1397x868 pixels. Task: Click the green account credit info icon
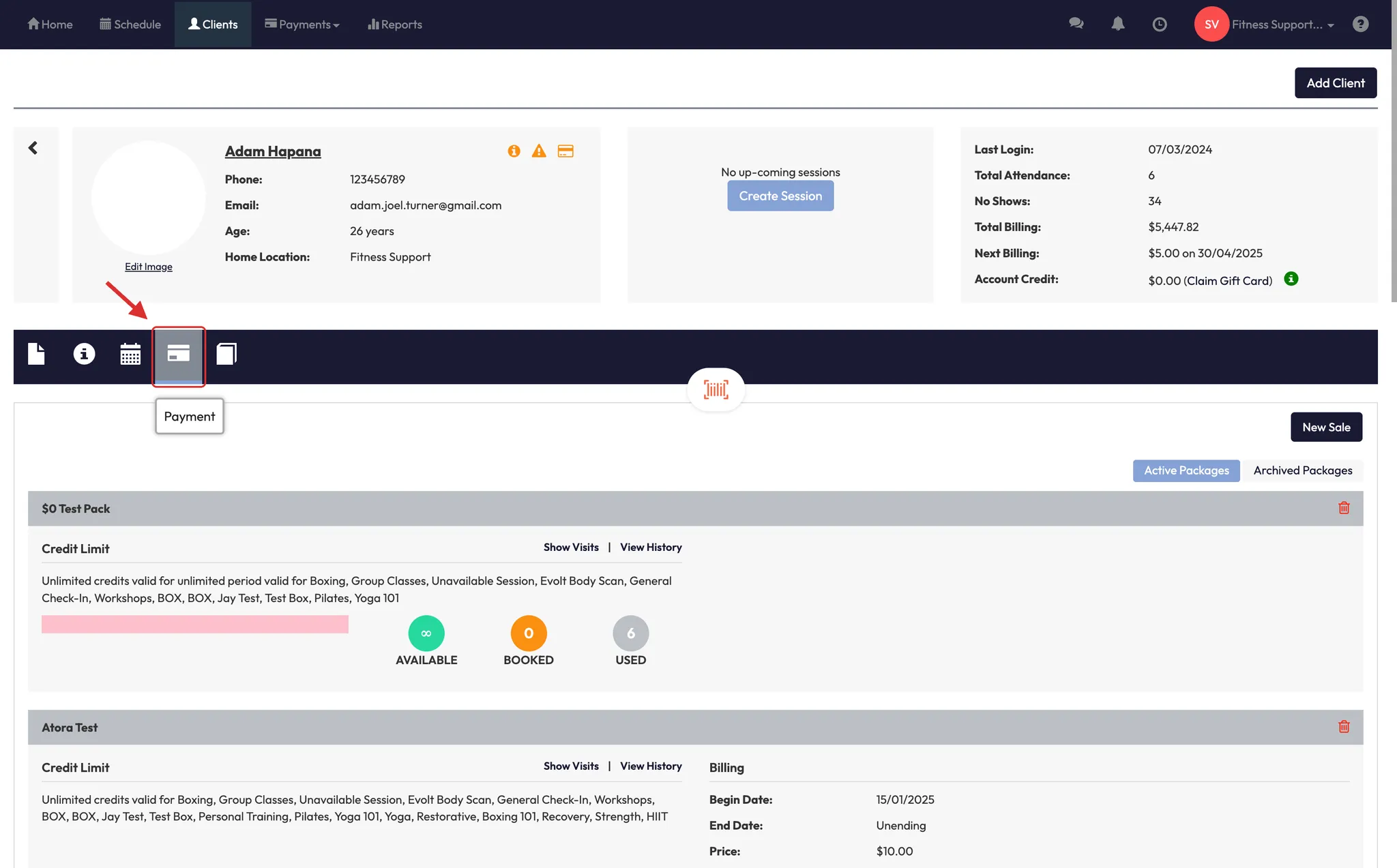pyautogui.click(x=1291, y=279)
